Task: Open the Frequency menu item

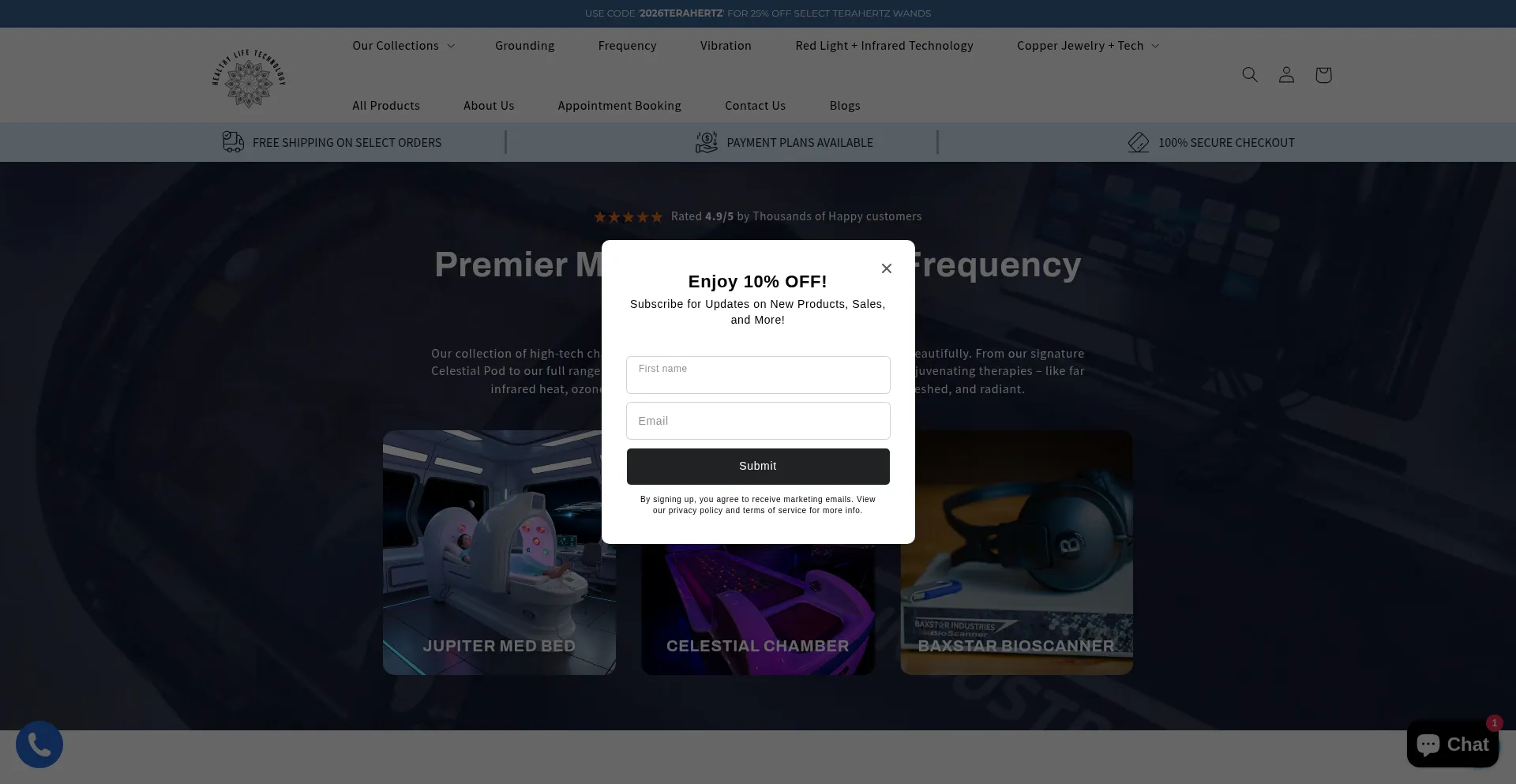Action: pyautogui.click(x=628, y=46)
